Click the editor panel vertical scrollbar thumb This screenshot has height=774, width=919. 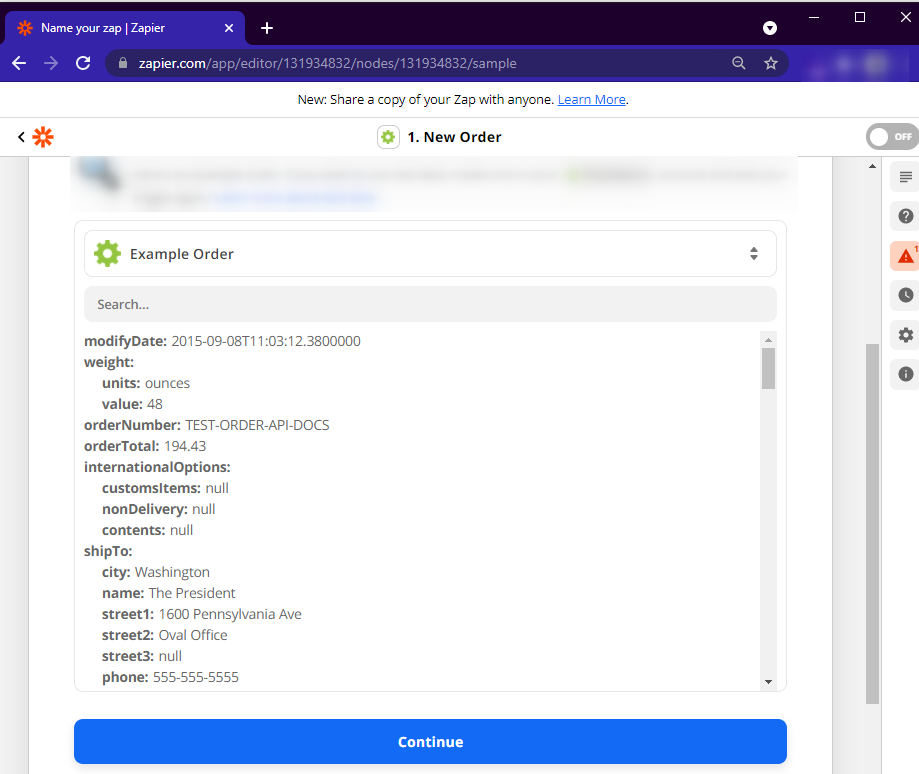click(x=872, y=524)
